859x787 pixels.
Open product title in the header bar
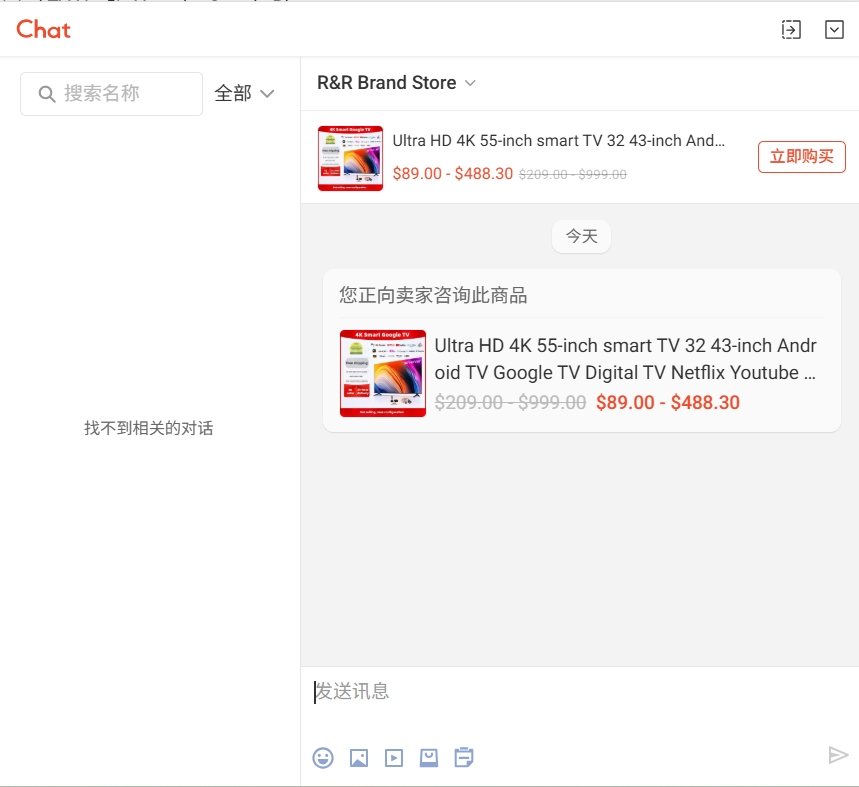tap(558, 141)
